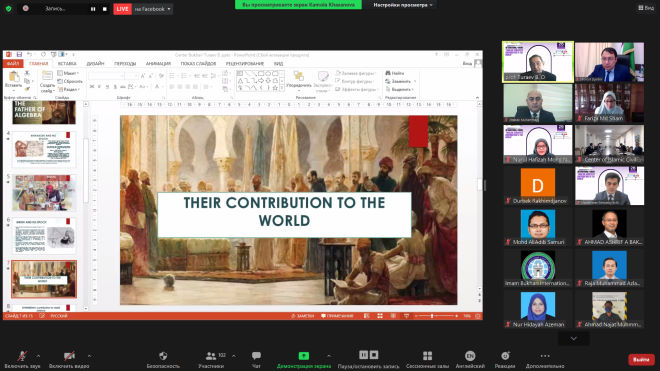Click green encryption shield icon
660x371 pixels.
tap(8, 8)
